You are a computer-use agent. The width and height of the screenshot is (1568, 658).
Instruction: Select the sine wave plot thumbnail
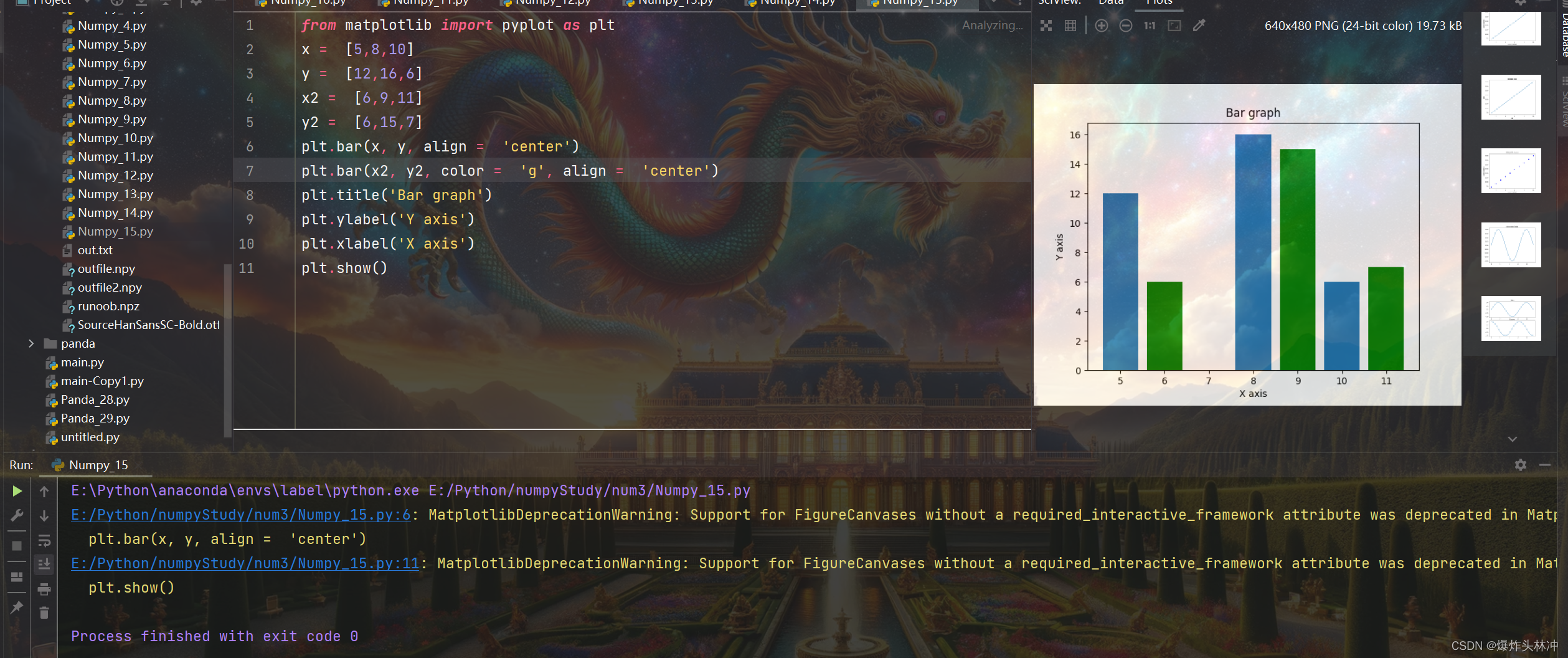click(1511, 245)
